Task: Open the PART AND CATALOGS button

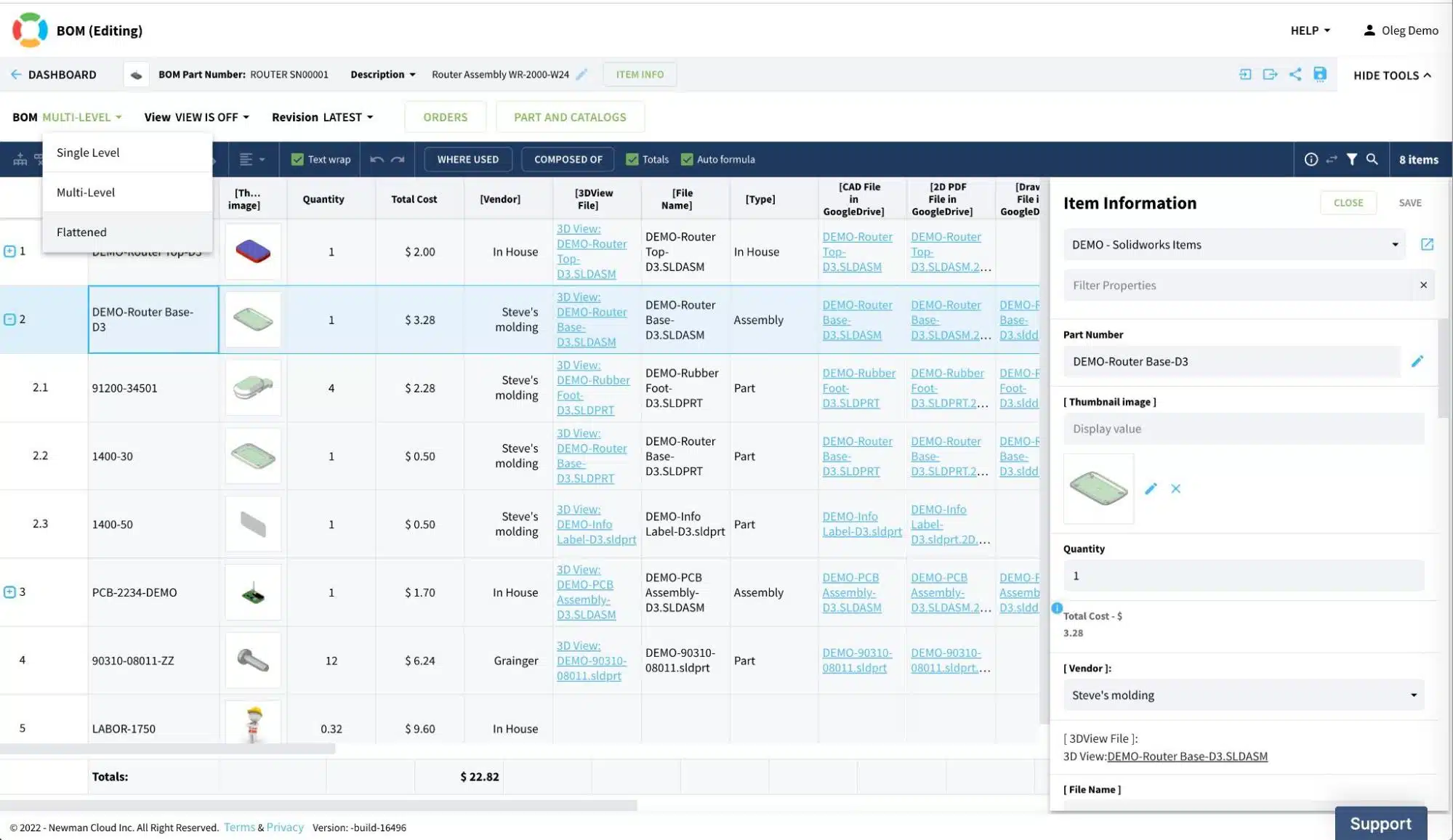Action: point(570,117)
